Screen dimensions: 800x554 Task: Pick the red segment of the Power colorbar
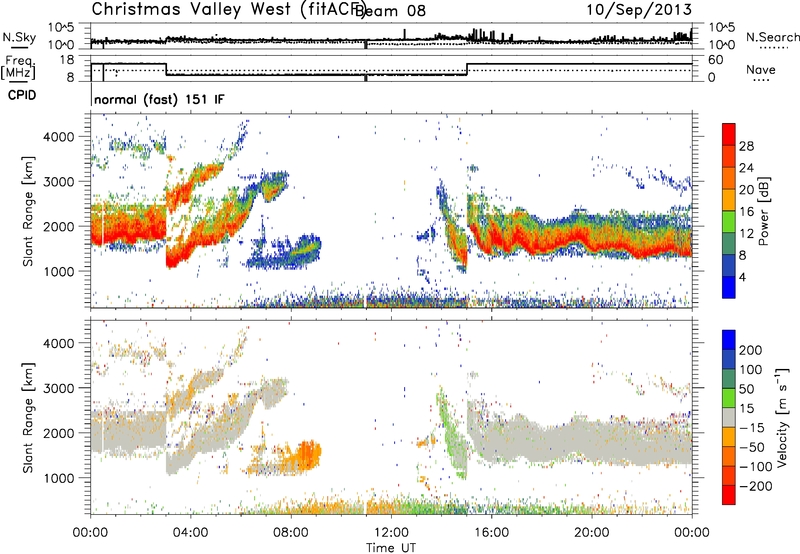pos(729,134)
